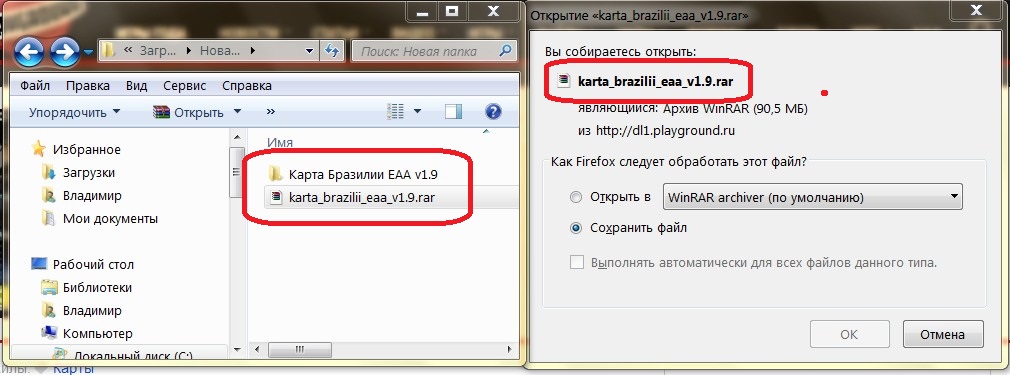Click the Имя column header
This screenshot has height=375, width=1010.
(x=280, y=143)
